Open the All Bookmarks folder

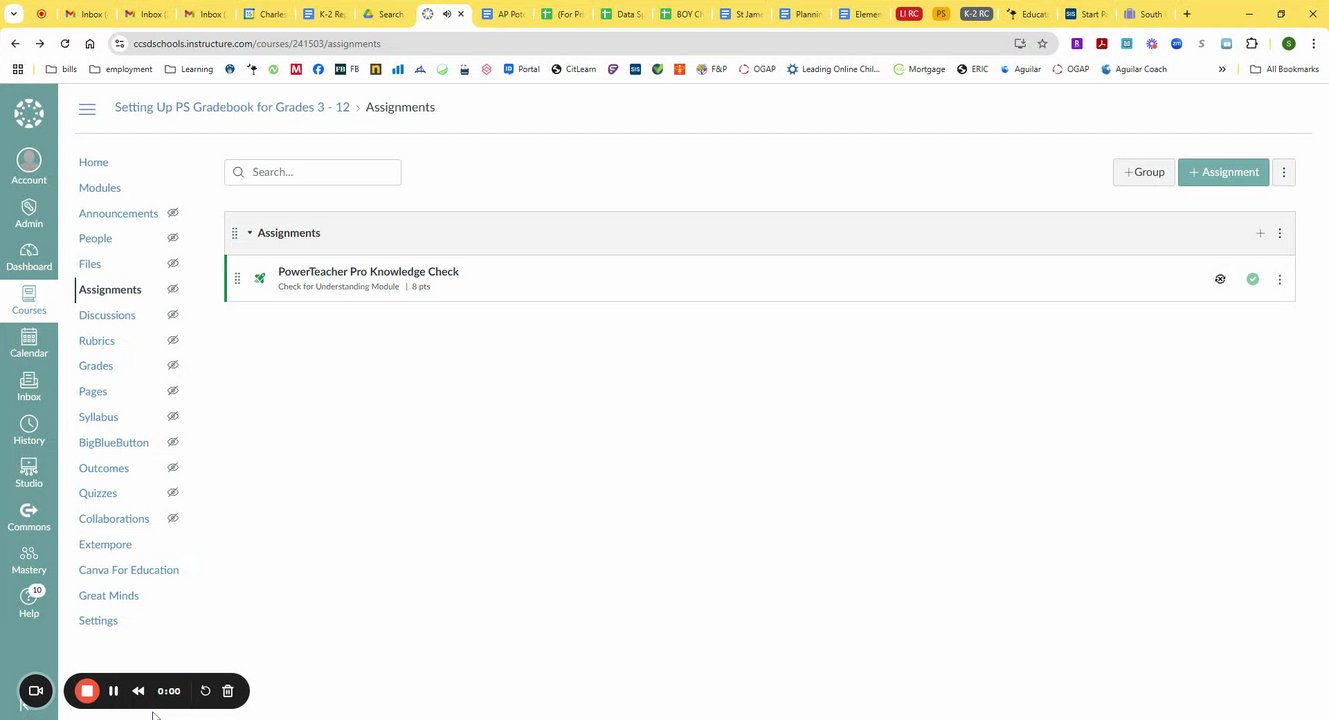pyautogui.click(x=1285, y=69)
